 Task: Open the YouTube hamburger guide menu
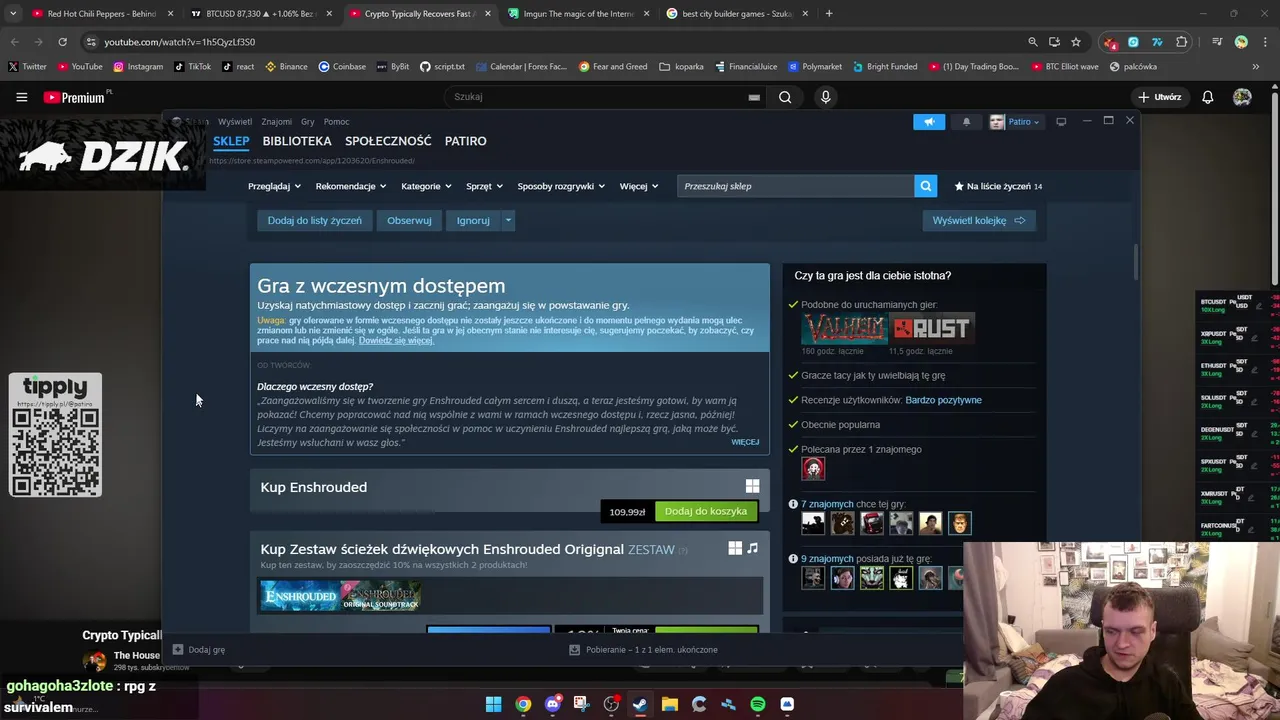21,97
